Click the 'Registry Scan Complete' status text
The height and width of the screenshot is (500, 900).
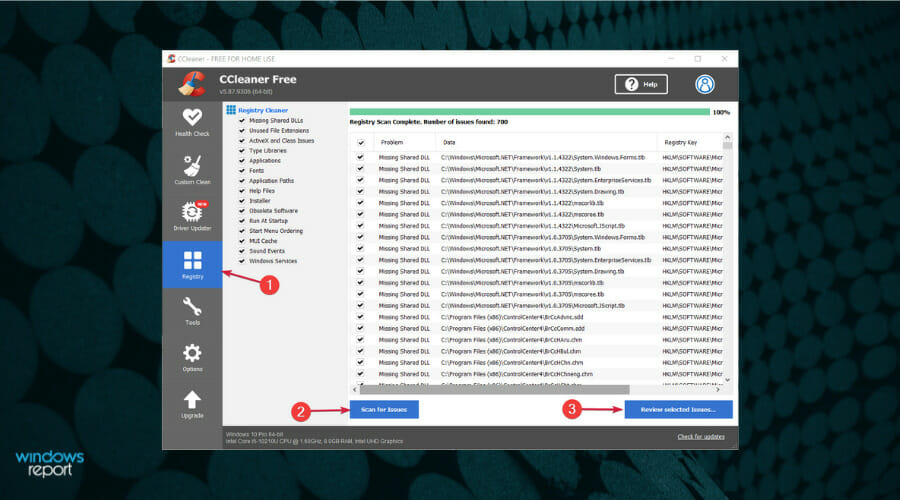point(429,122)
